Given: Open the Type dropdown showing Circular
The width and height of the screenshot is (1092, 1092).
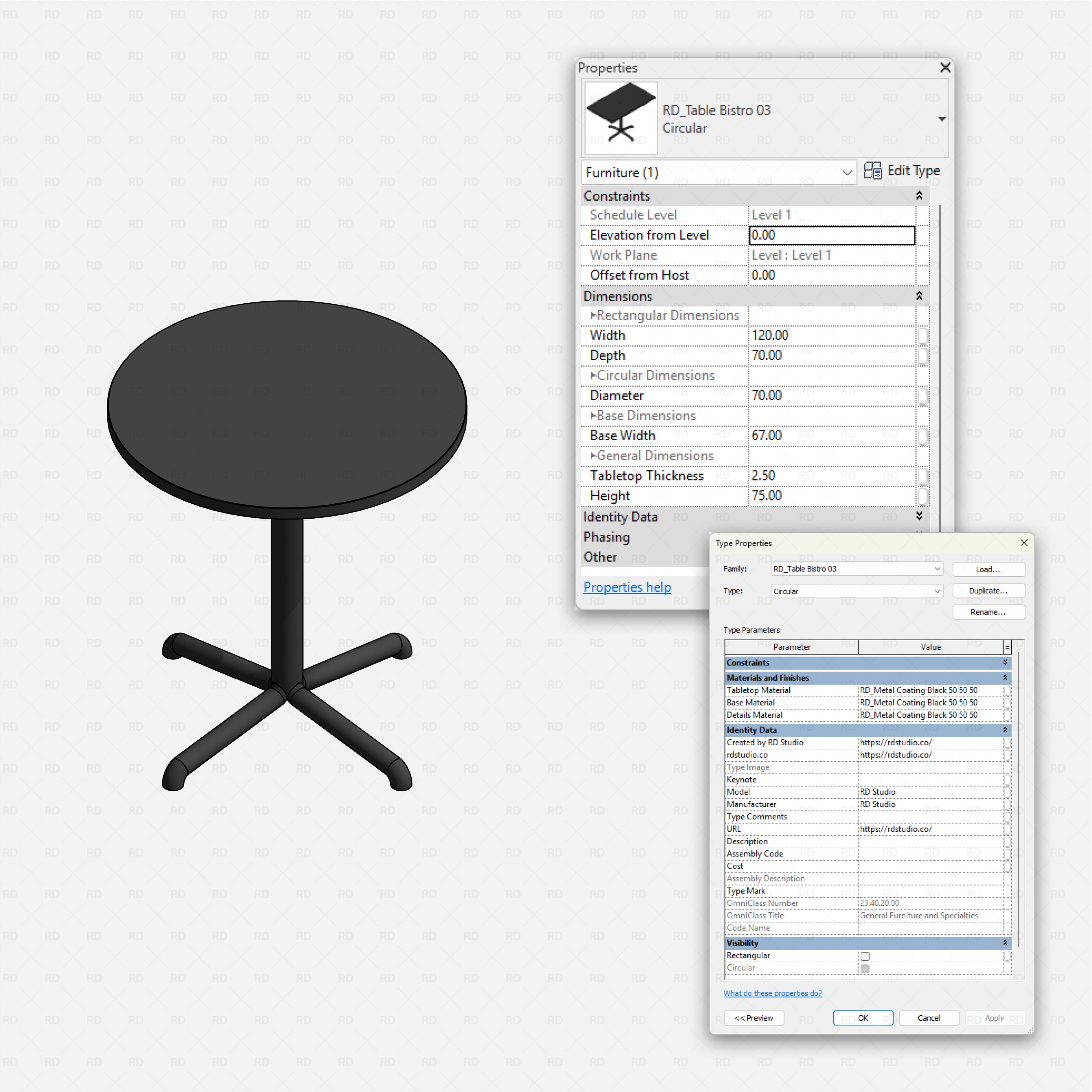Looking at the screenshot, I should click(x=857, y=591).
